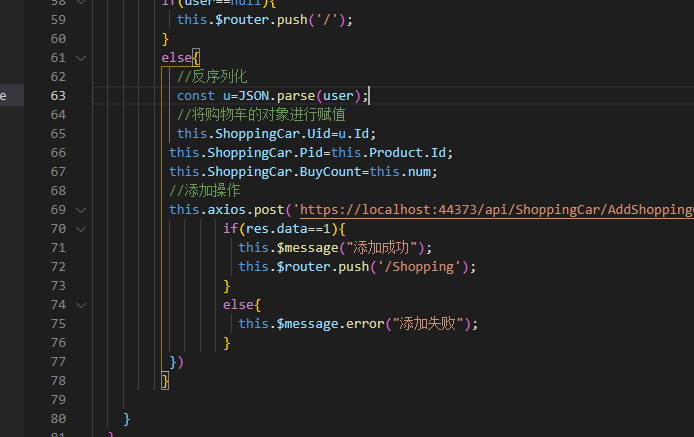Click line number 77 in the gutter
This screenshot has width=694, height=437.
pyautogui.click(x=58, y=362)
